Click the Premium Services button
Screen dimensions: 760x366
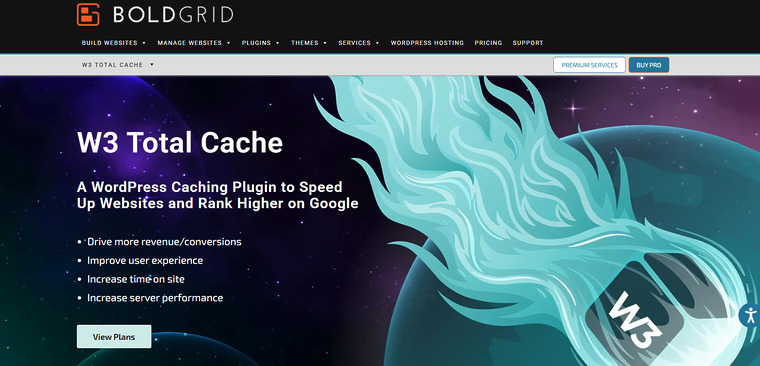pyautogui.click(x=589, y=65)
